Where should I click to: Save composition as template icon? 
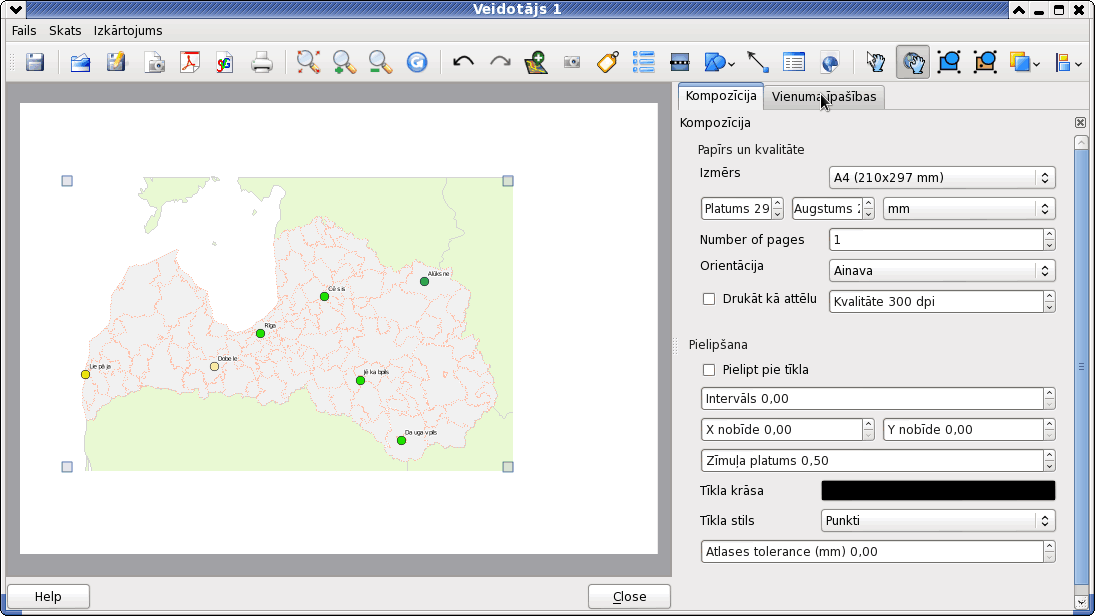click(116, 63)
